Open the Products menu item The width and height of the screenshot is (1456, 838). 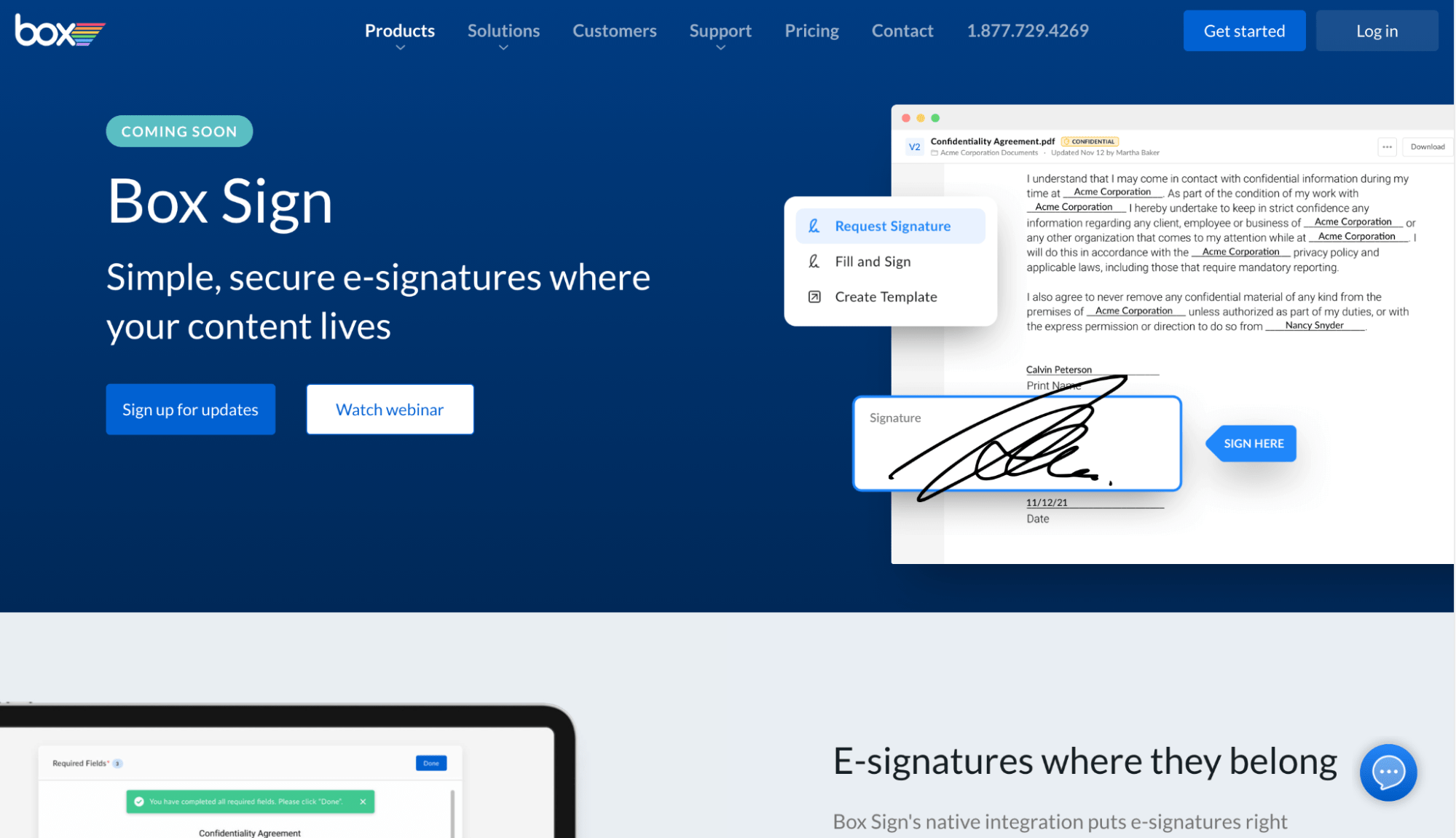click(x=399, y=30)
